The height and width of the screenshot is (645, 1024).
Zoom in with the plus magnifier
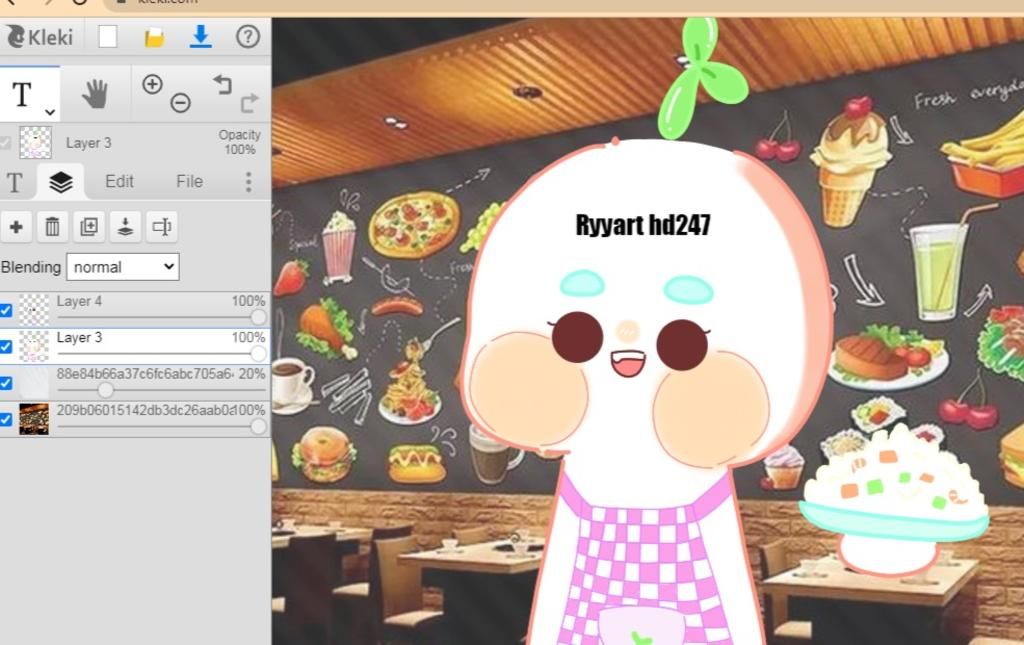152,84
